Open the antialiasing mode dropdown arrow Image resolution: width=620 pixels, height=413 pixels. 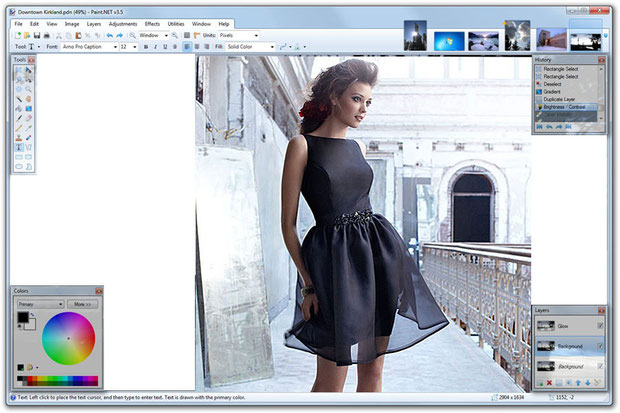[305, 47]
